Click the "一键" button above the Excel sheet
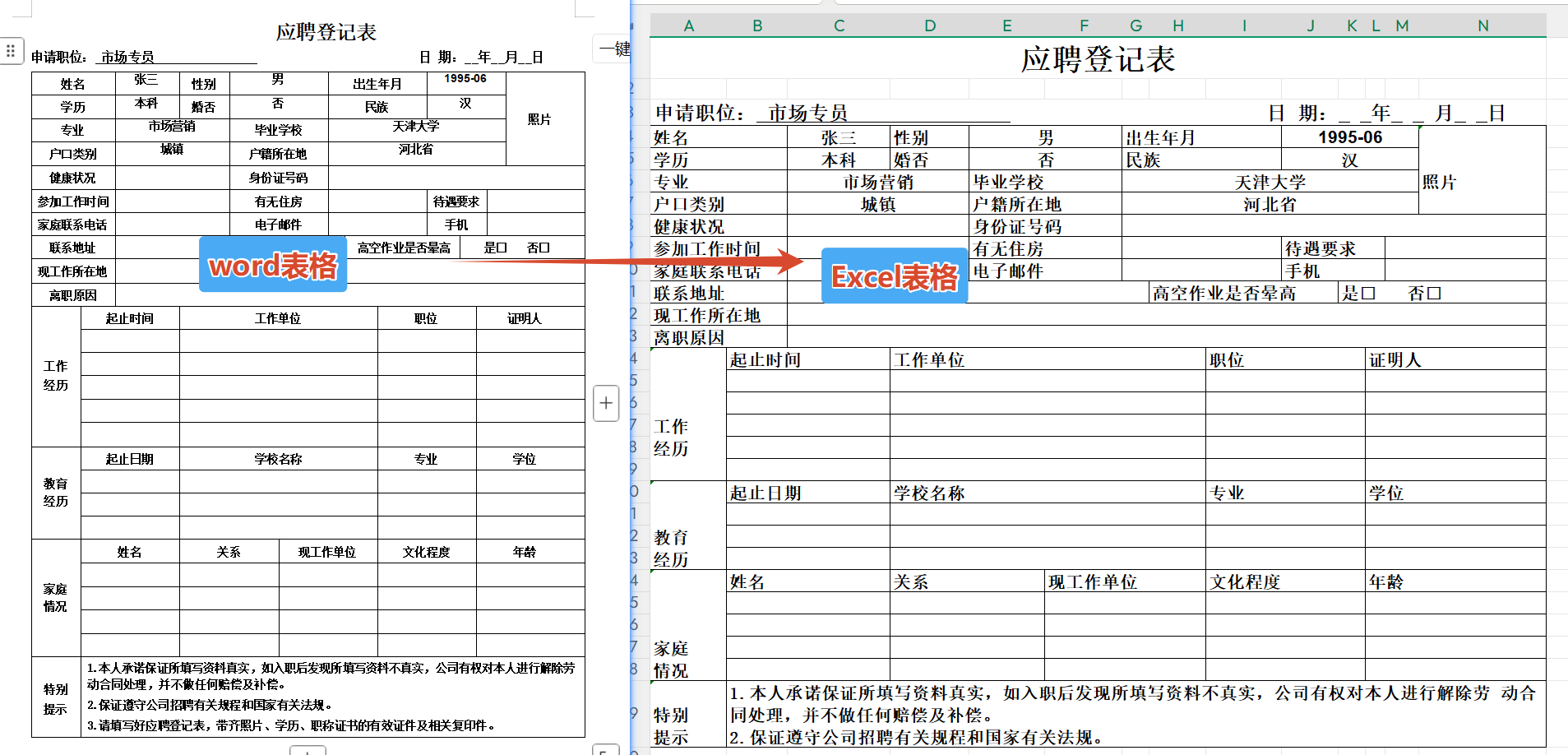 [613, 49]
